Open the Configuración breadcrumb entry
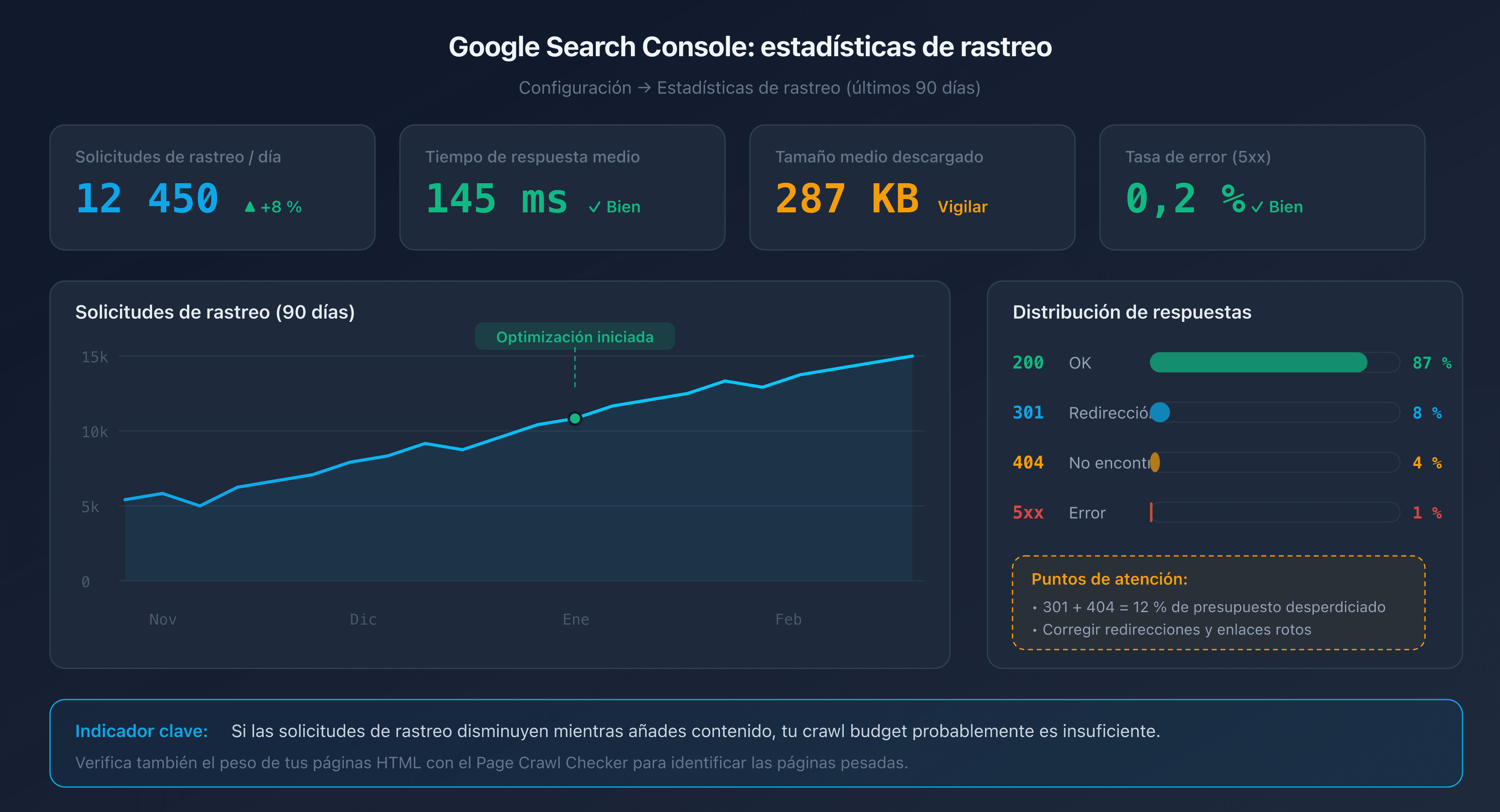Screen dimensions: 1500x812 pos(574,87)
